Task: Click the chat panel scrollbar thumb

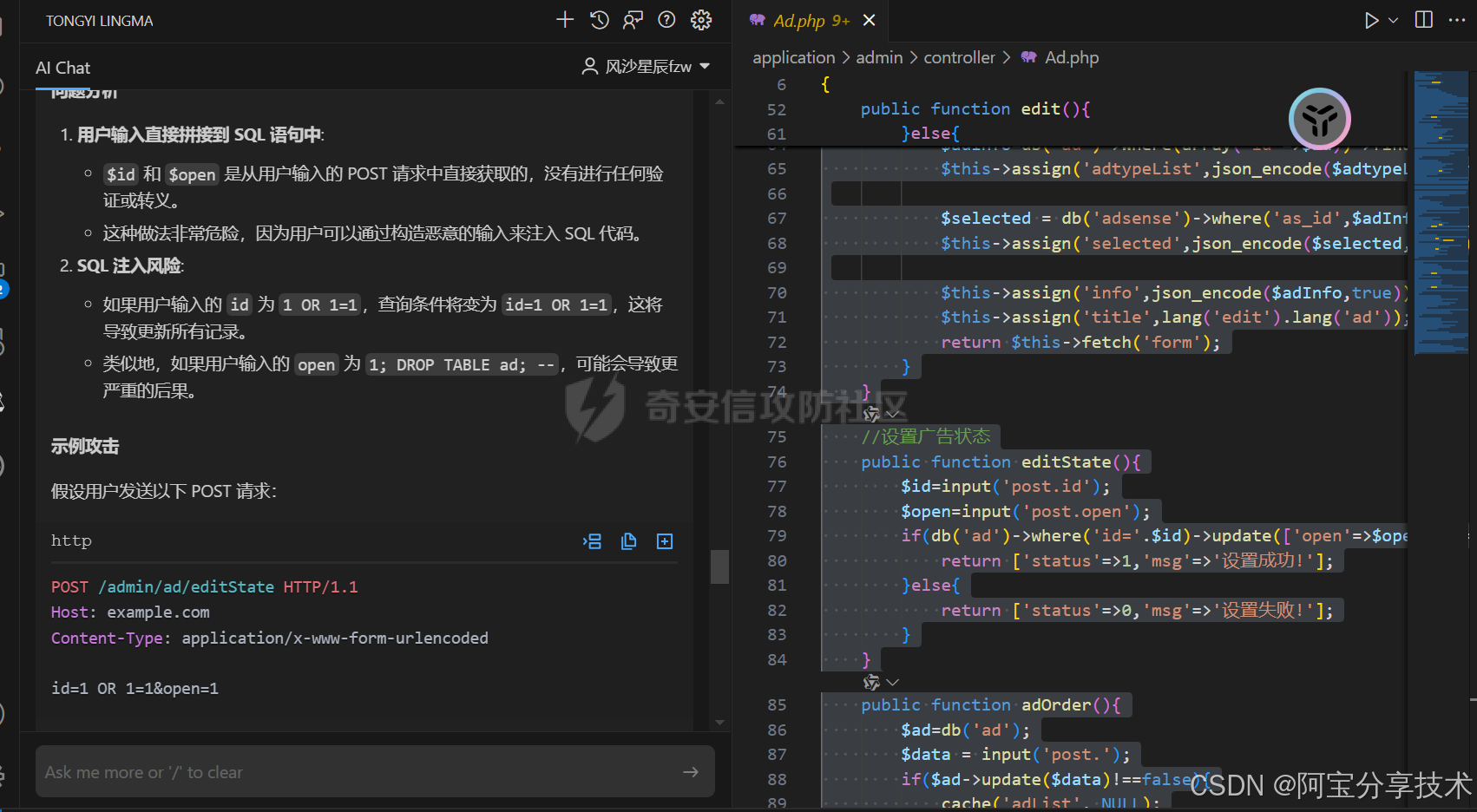Action: (x=719, y=566)
